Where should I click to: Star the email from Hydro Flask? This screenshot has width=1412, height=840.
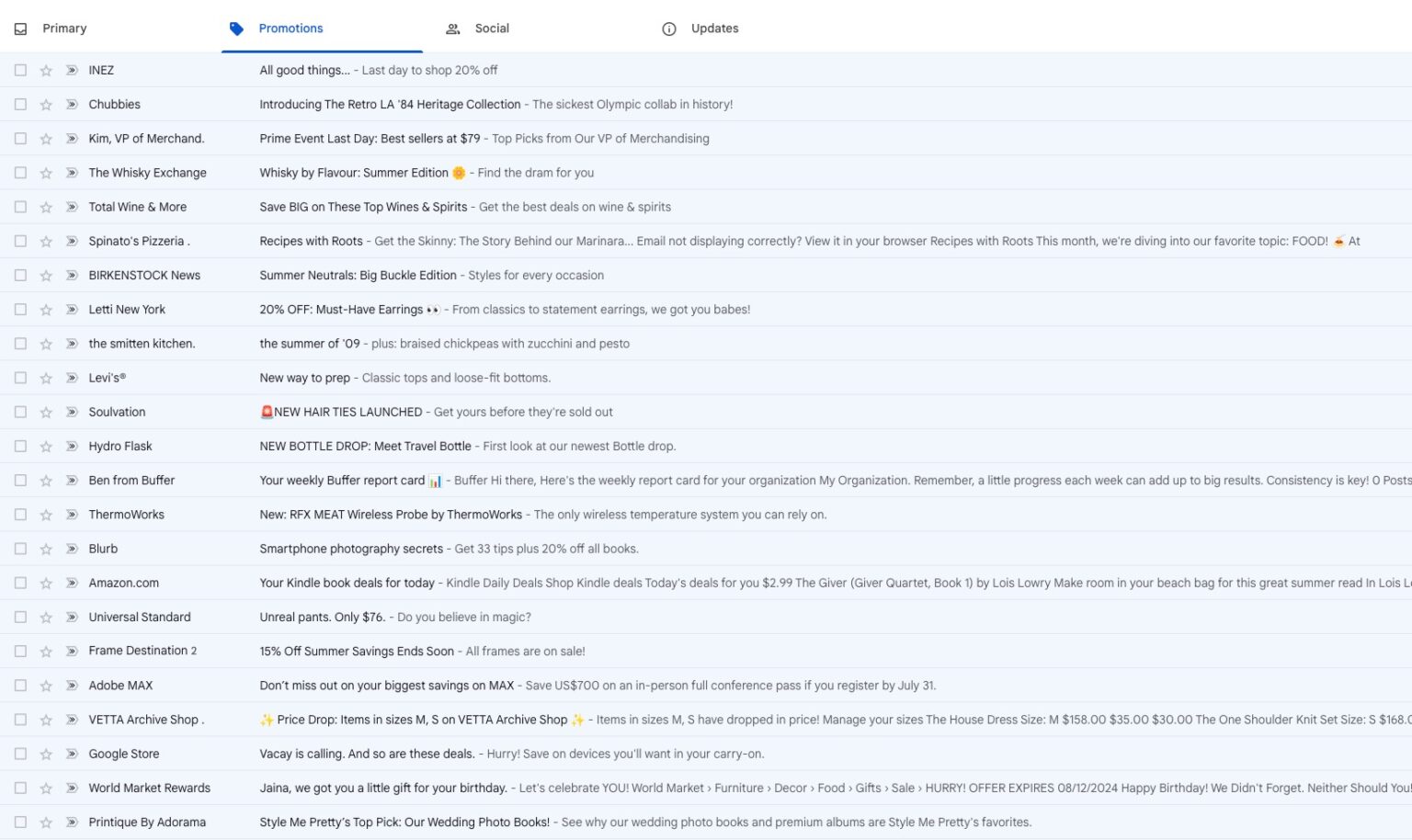(x=45, y=446)
